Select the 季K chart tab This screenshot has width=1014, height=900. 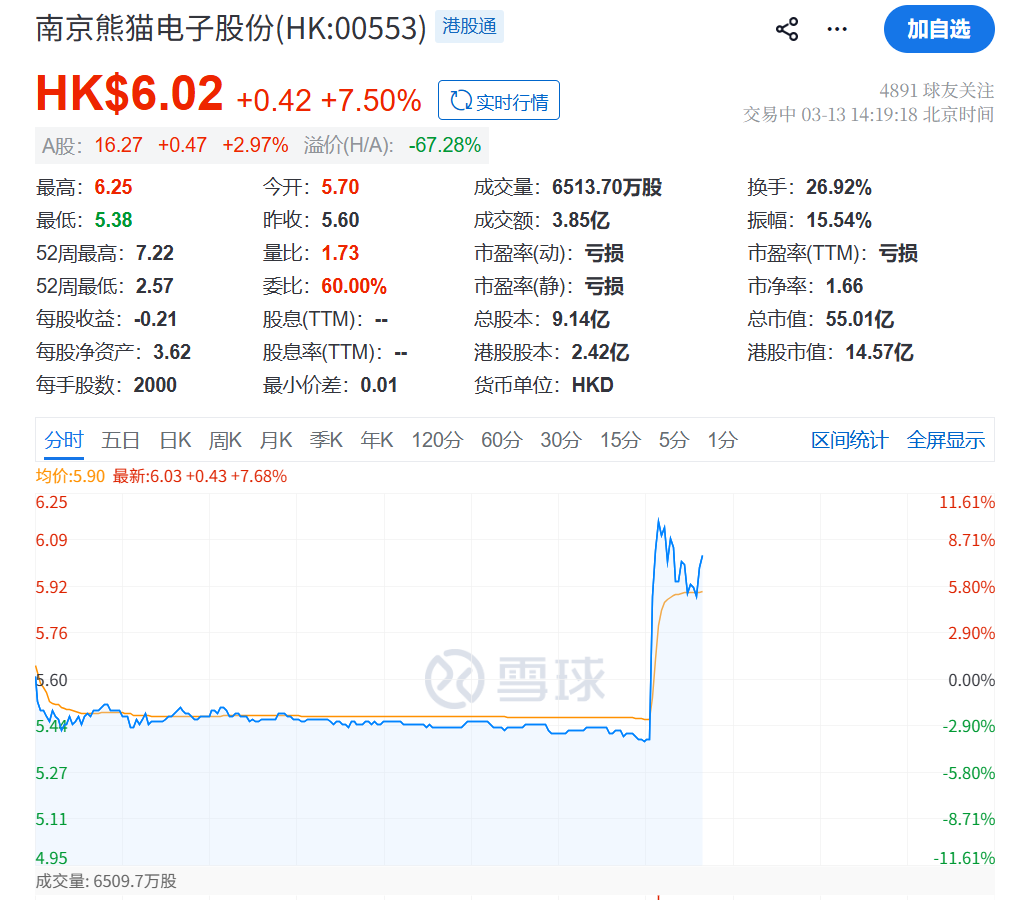pos(326,440)
